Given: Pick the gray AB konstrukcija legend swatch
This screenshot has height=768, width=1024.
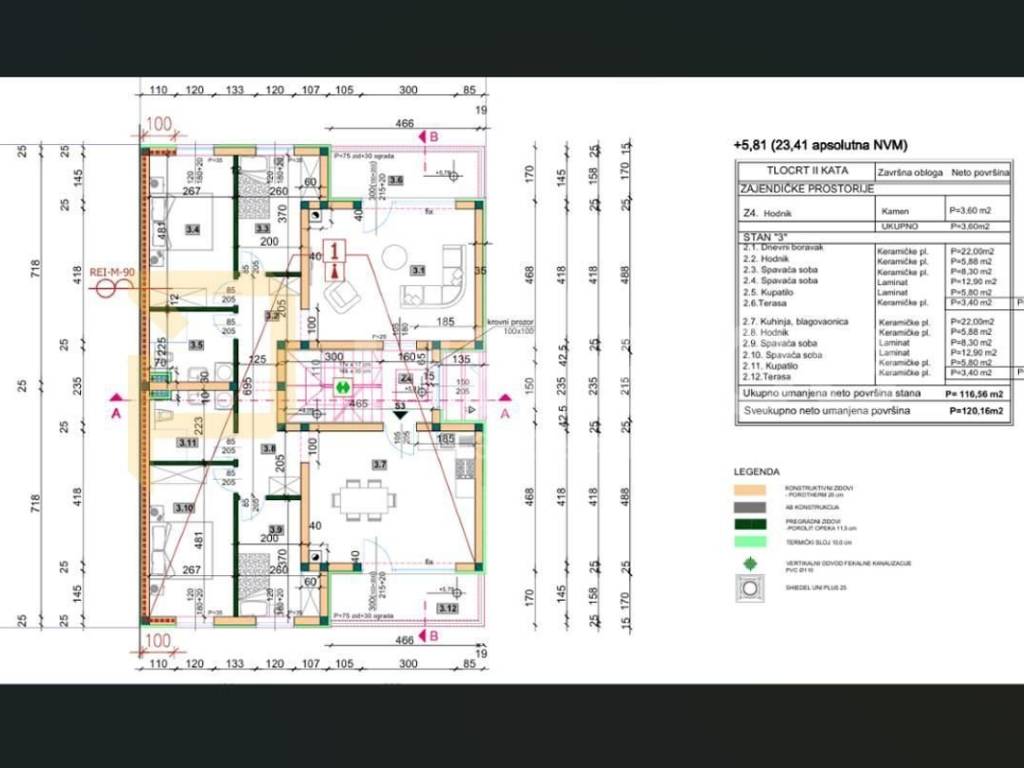Looking at the screenshot, I should (749, 507).
